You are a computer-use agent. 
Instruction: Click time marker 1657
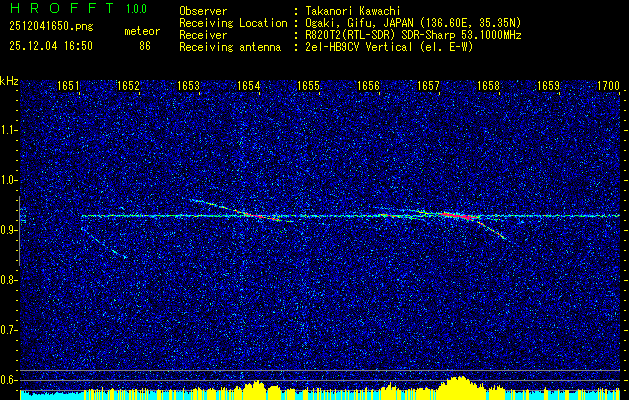(428, 85)
